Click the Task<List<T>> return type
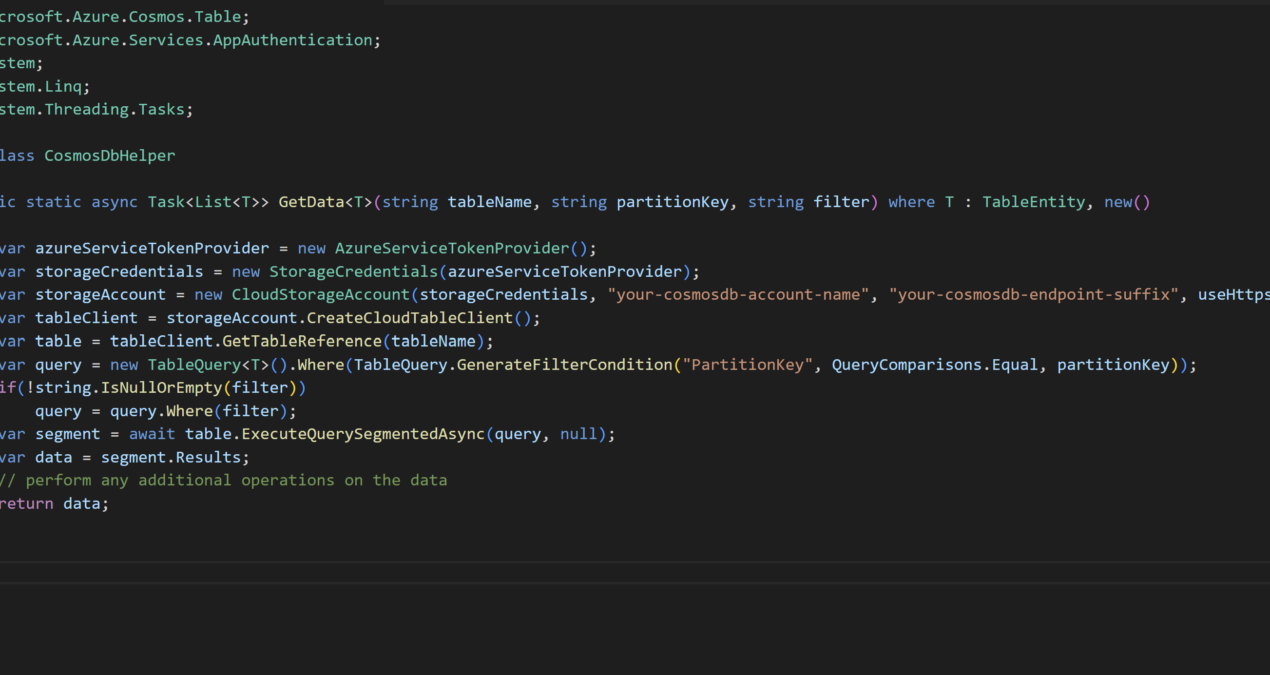Viewport: 1270px width, 675px height. 208,202
